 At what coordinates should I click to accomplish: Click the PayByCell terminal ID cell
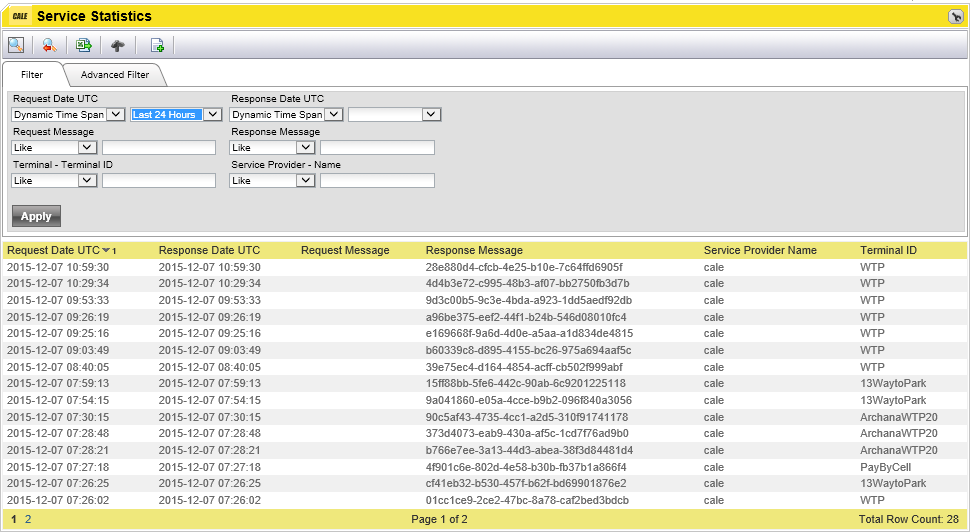(x=885, y=467)
